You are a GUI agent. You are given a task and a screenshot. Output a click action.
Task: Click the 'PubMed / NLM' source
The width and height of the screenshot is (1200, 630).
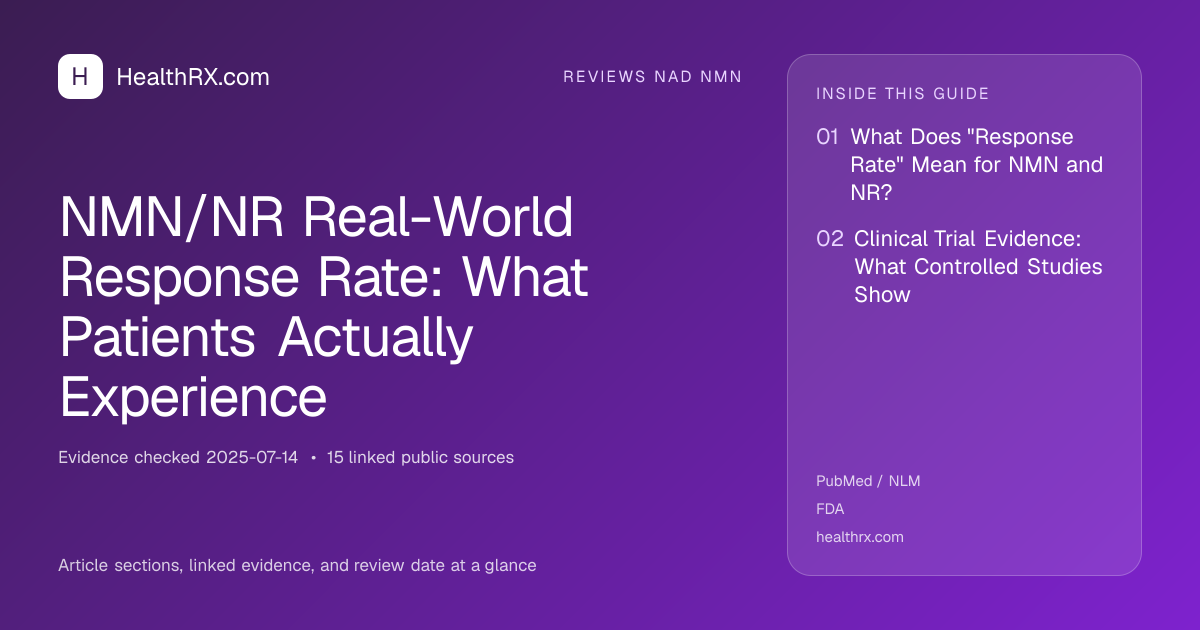click(x=868, y=481)
